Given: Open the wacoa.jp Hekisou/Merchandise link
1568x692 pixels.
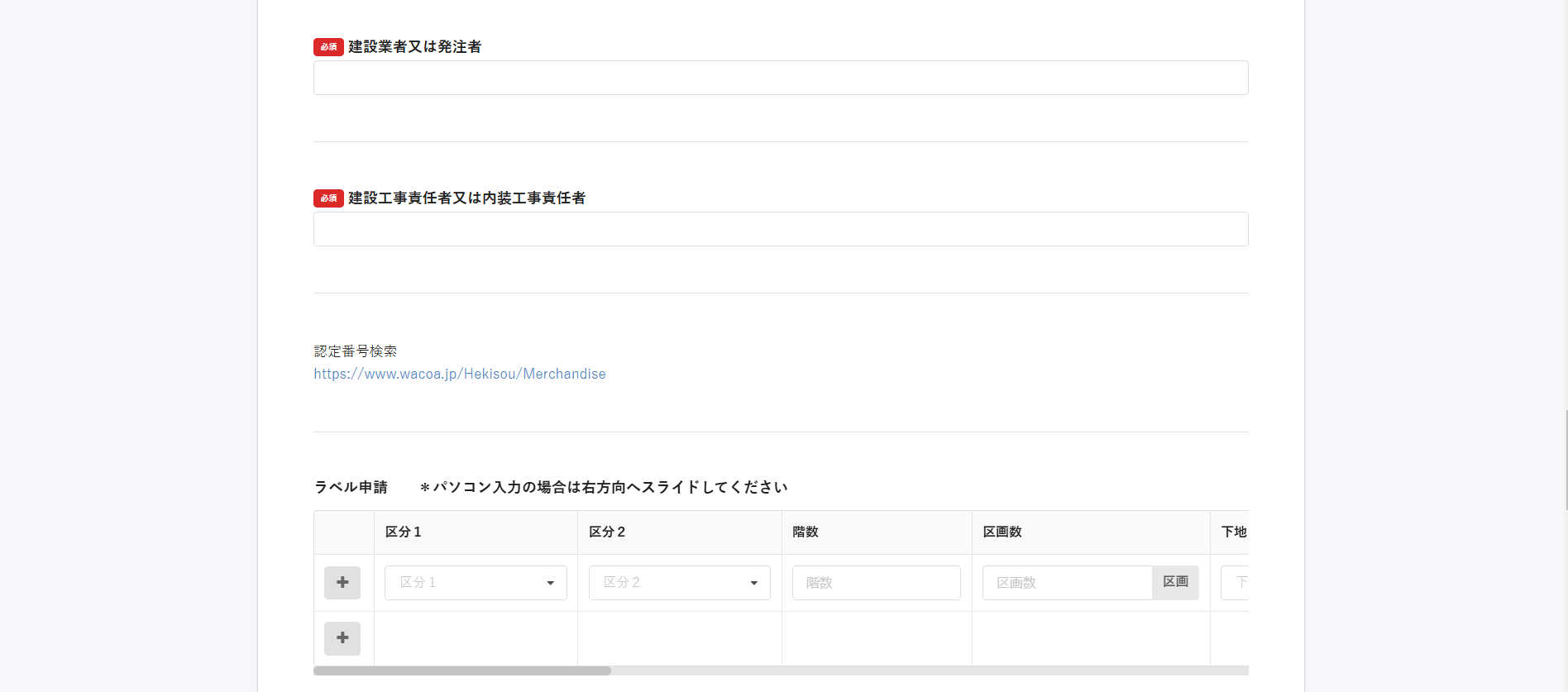Looking at the screenshot, I should point(460,374).
